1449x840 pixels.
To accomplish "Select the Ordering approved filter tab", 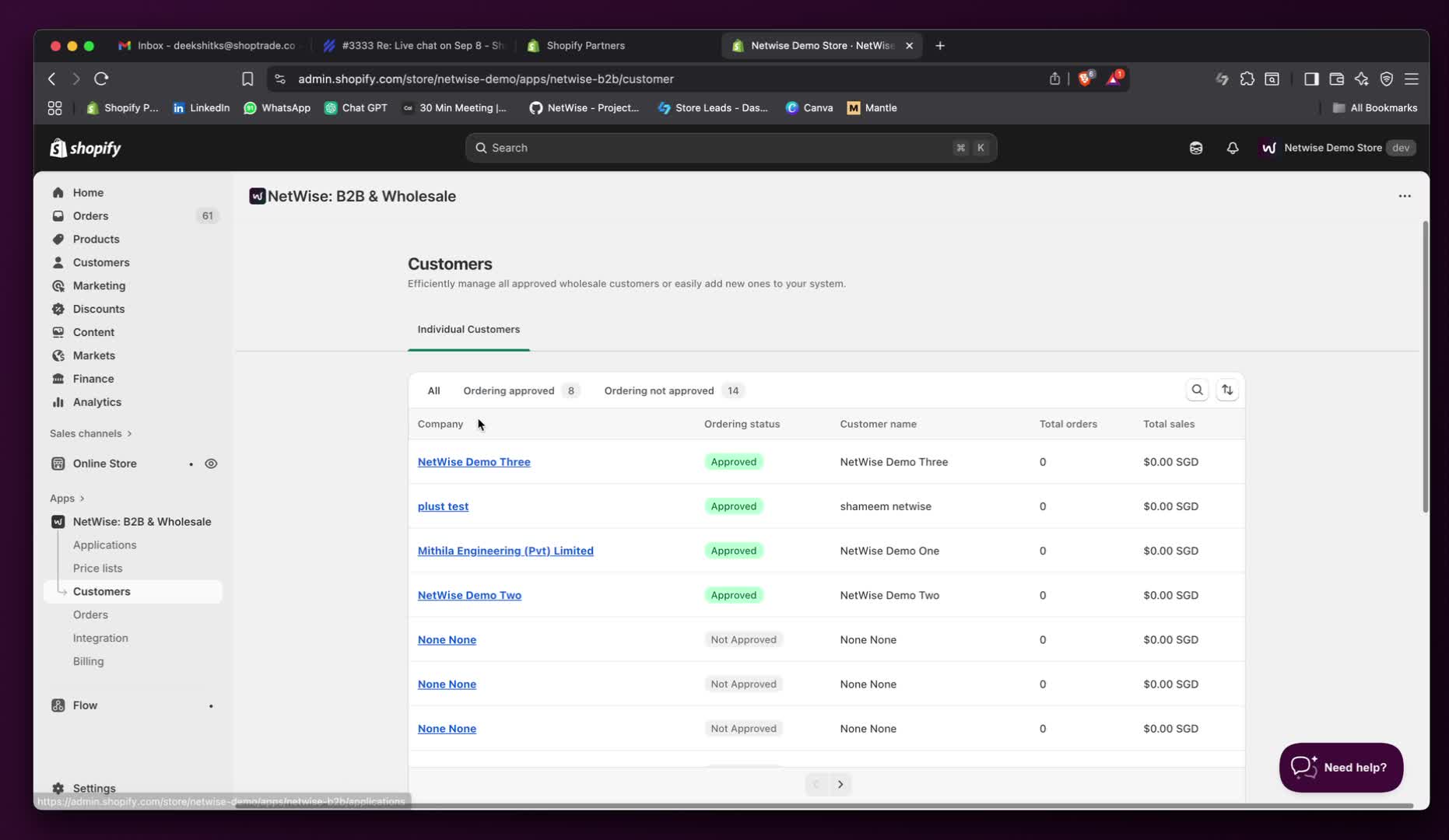I will [521, 390].
